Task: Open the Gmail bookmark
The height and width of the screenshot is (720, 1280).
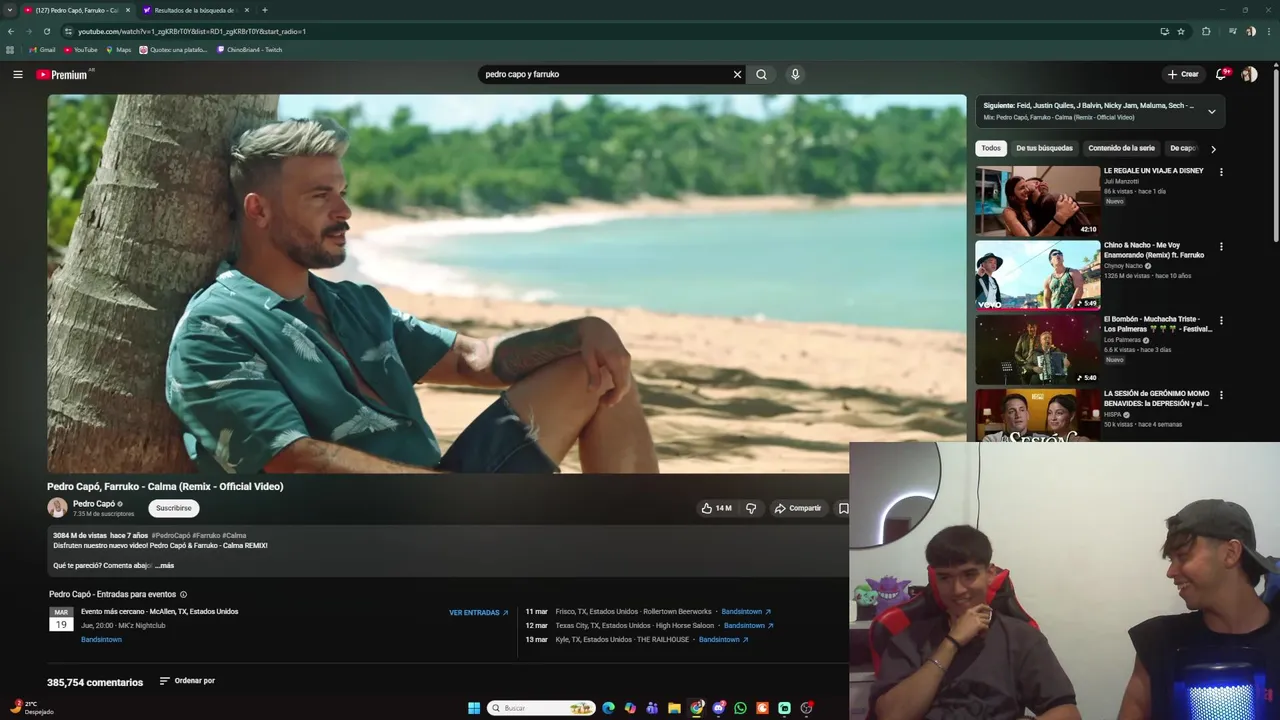Action: (x=42, y=50)
